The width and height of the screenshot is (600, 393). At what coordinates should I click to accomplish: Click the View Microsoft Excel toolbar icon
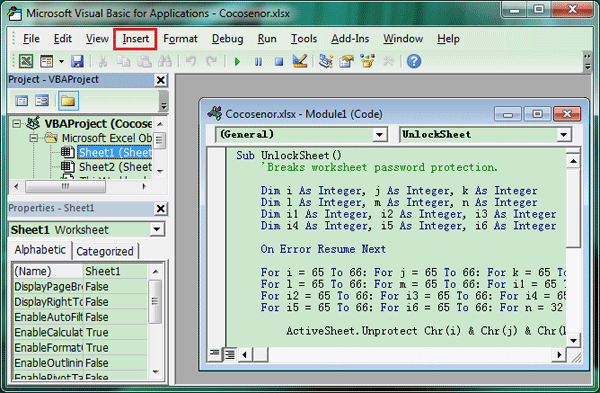pyautogui.click(x=26, y=61)
